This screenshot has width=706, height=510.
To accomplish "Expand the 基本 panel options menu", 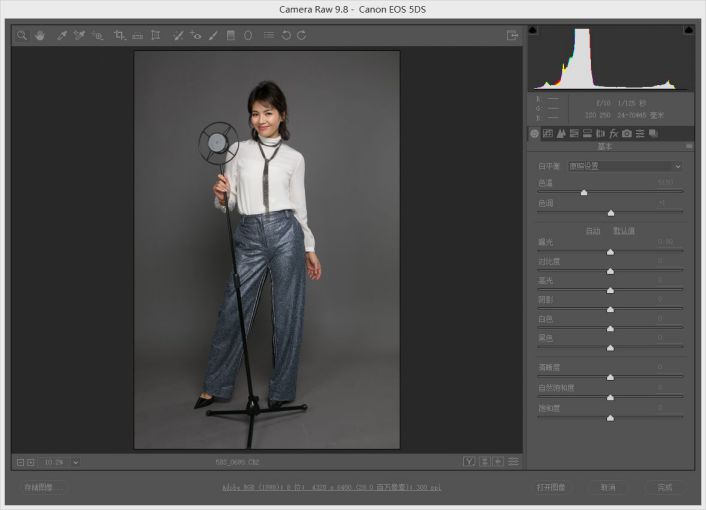I will (x=688, y=146).
